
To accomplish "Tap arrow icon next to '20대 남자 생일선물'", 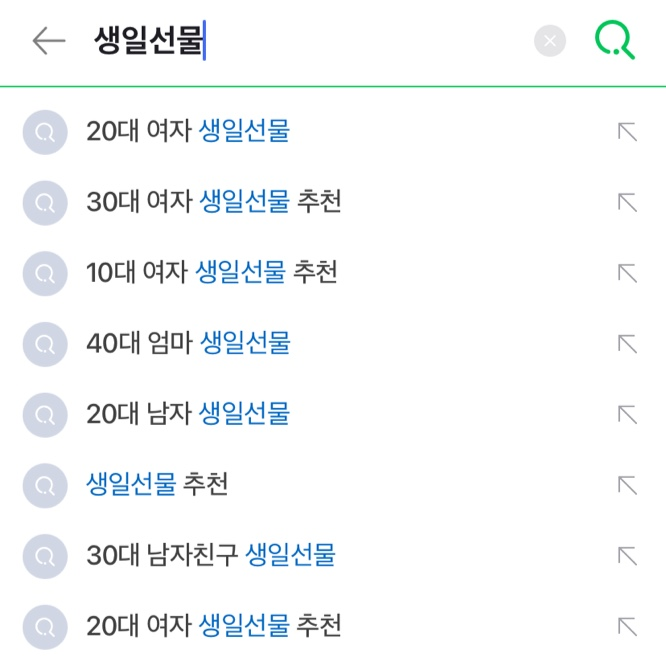I will pyautogui.click(x=627, y=415).
